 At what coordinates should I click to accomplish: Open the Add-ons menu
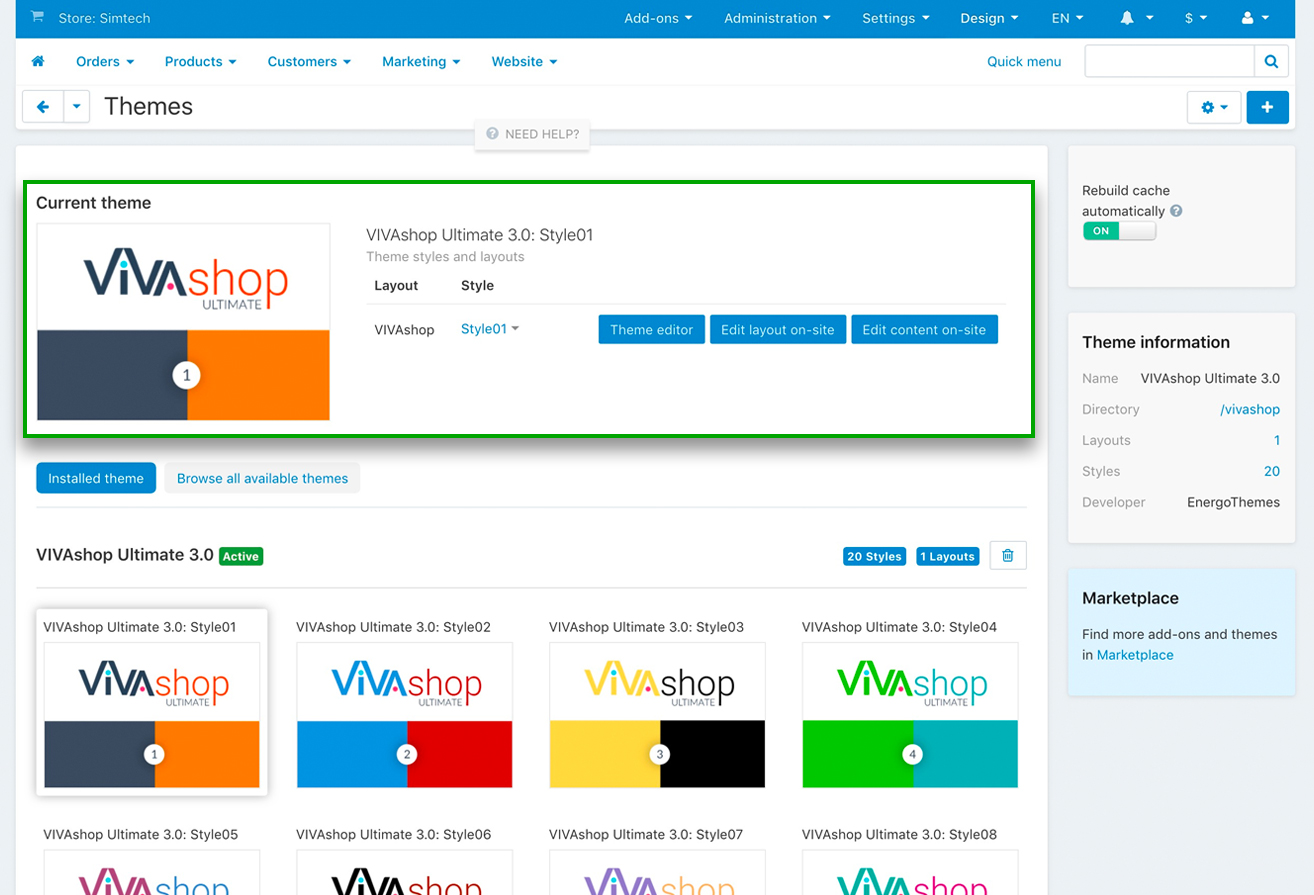point(658,18)
